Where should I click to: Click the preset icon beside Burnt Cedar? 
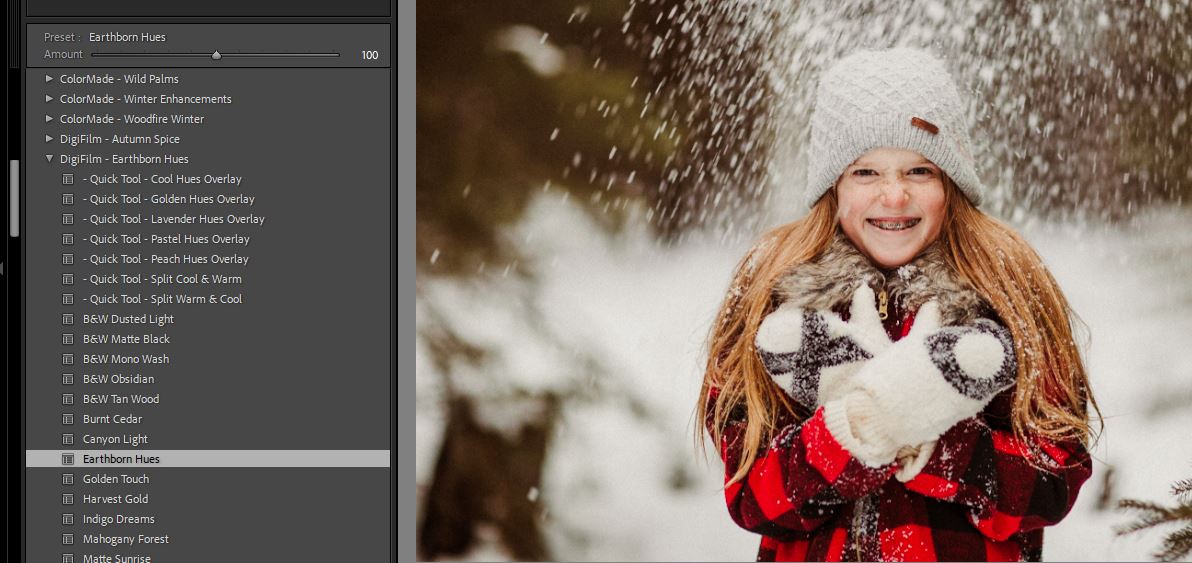(x=68, y=419)
